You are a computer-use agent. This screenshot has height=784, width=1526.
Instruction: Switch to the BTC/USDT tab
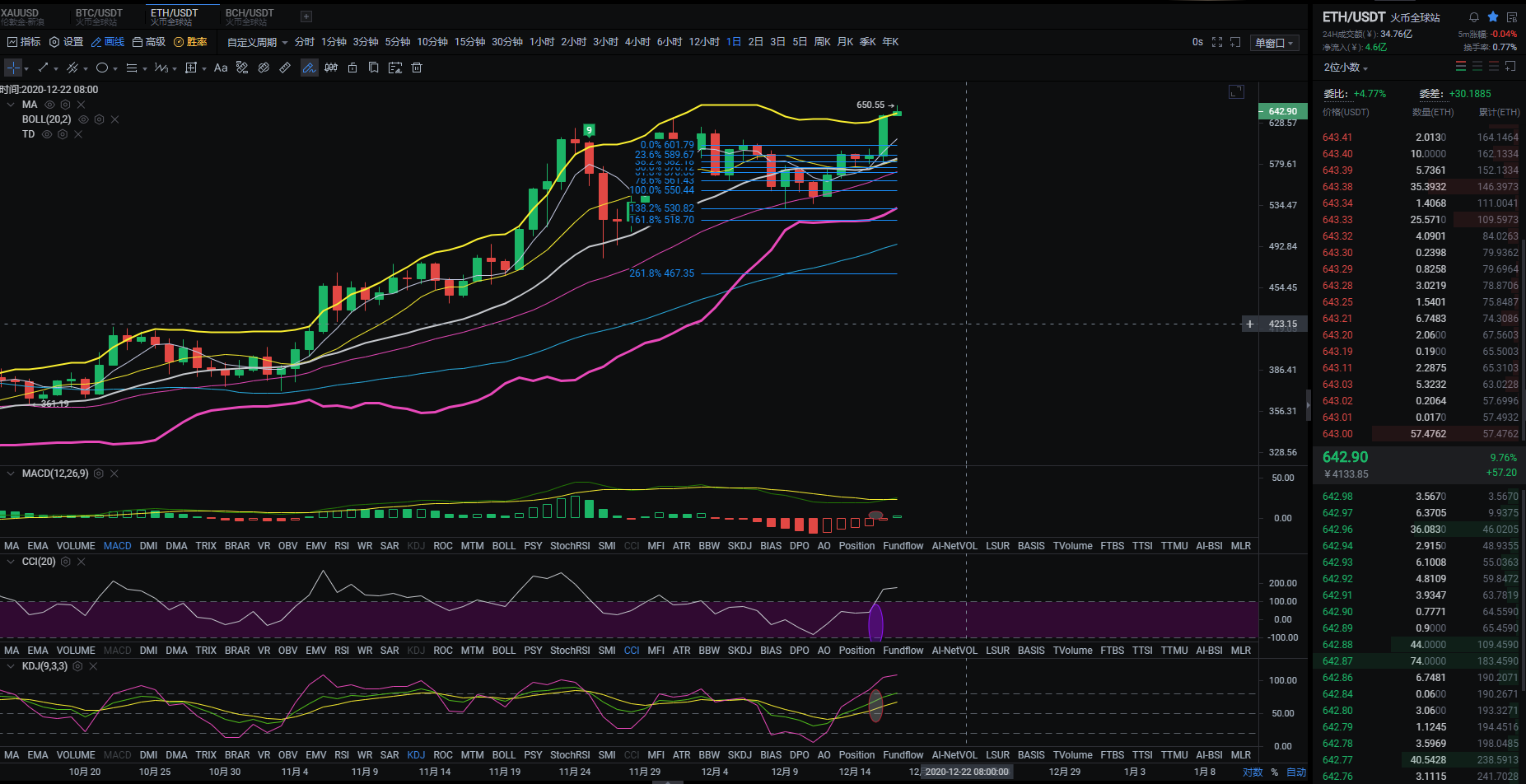click(x=99, y=16)
